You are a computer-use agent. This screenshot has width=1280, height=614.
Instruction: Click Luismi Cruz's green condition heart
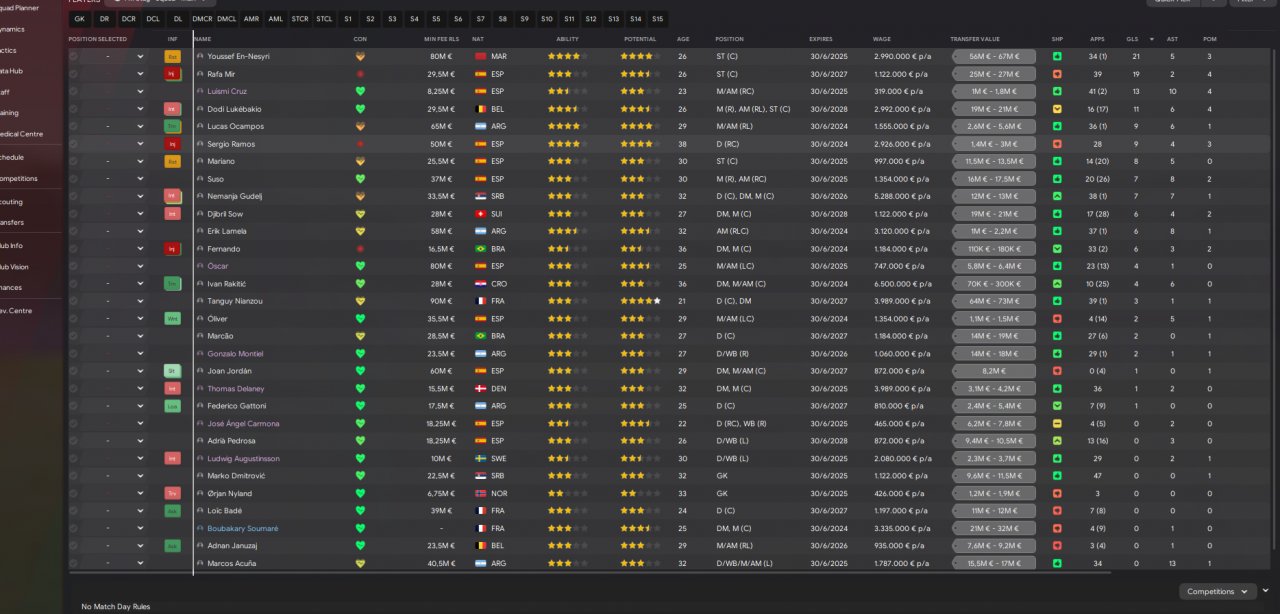point(360,92)
